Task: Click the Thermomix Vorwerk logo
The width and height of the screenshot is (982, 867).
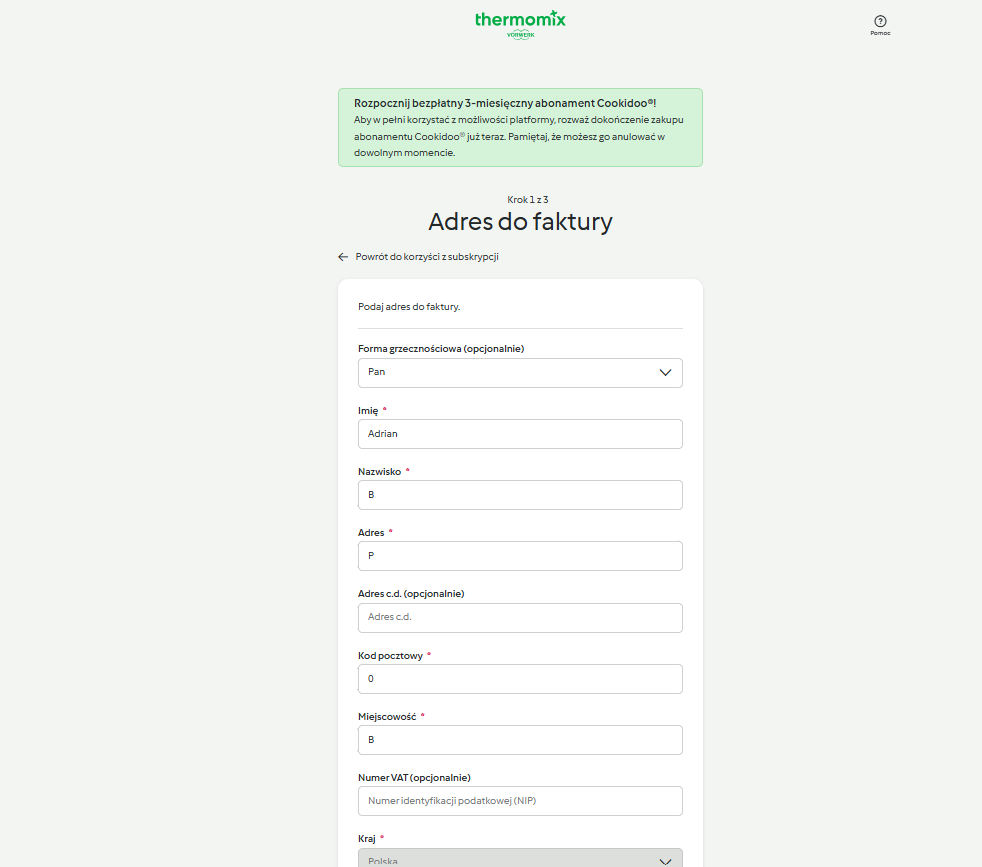Action: click(520, 25)
